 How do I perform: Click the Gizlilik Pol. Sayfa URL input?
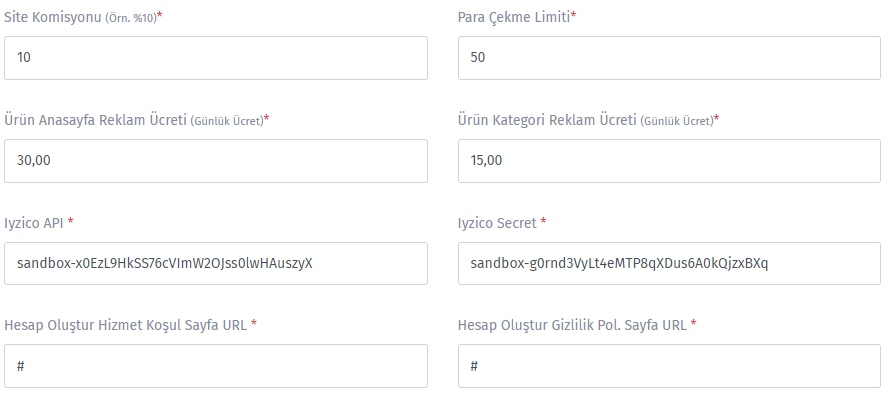[669, 366]
